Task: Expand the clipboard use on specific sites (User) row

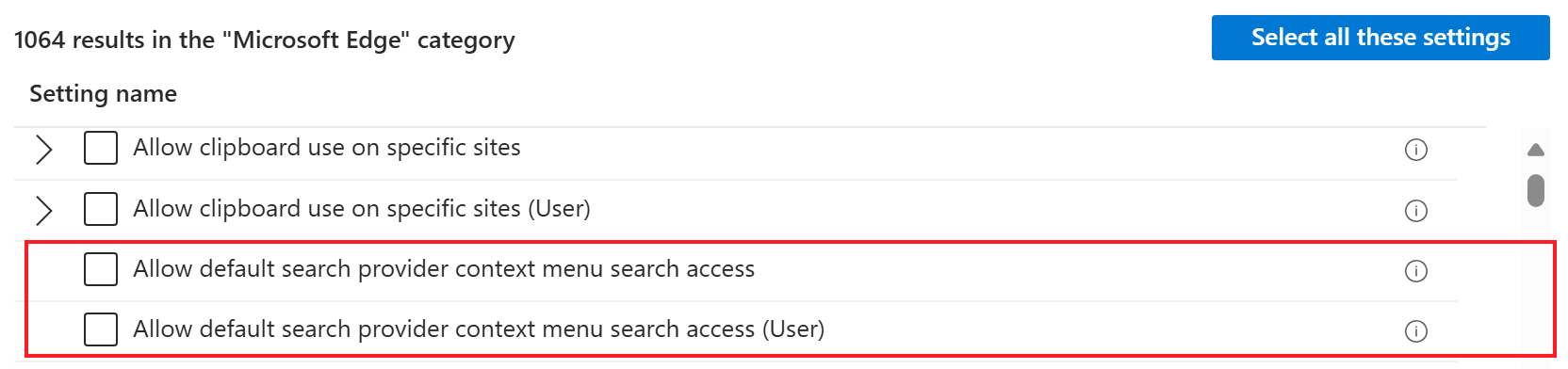Action: tap(43, 210)
